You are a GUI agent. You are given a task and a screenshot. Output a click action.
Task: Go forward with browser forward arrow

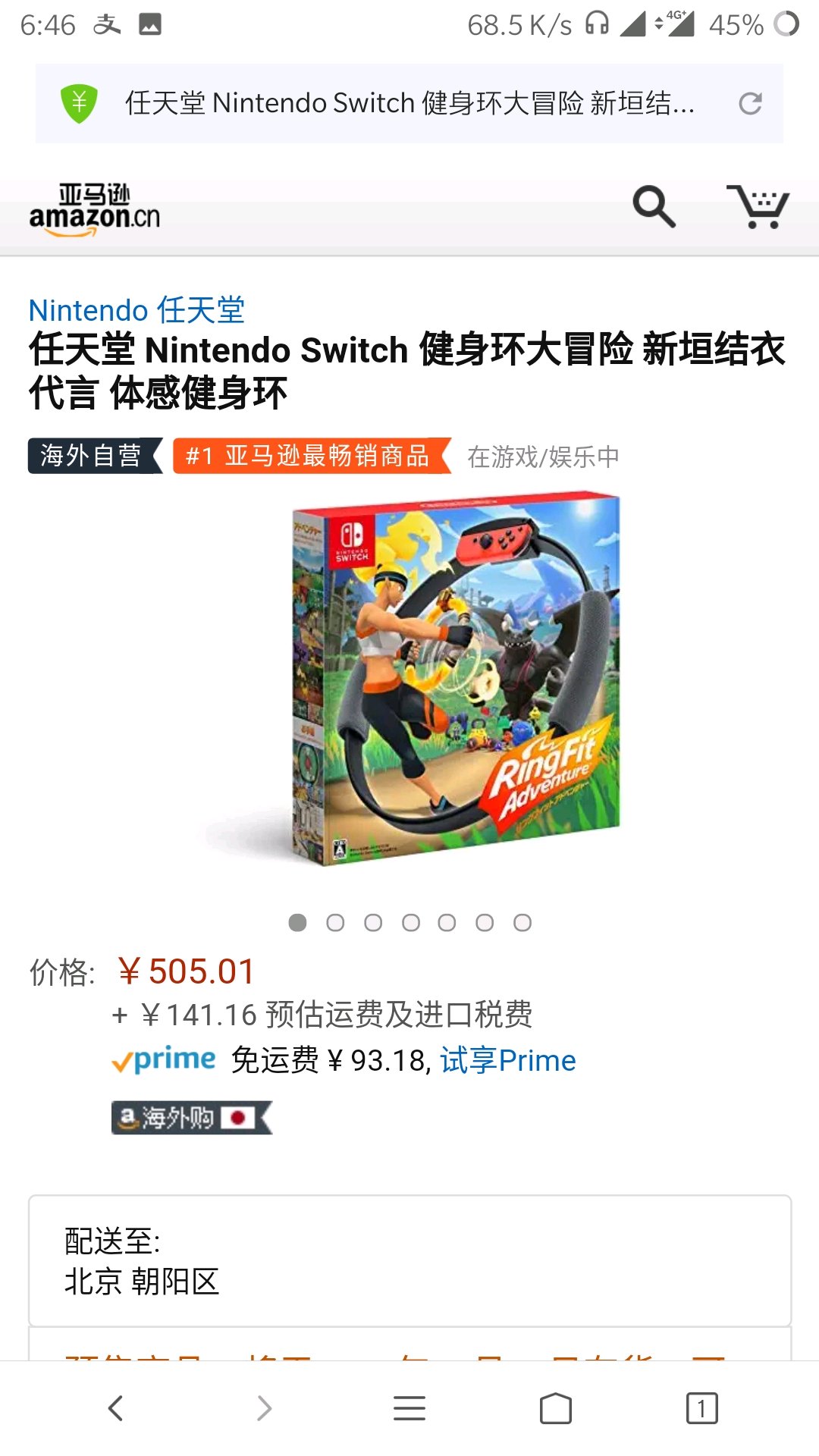(x=263, y=1408)
